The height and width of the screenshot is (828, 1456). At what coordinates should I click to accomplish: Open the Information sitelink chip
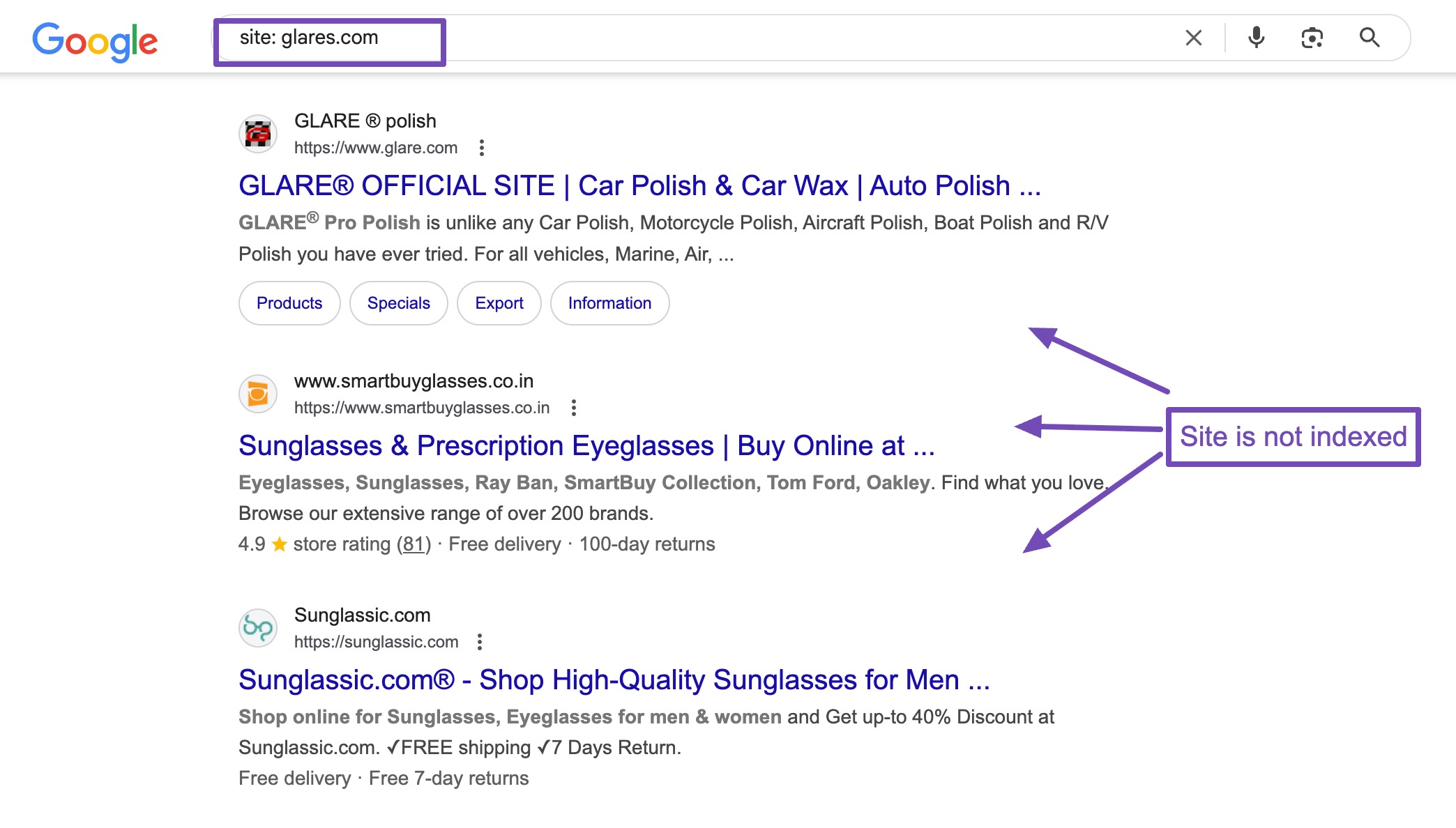[610, 303]
